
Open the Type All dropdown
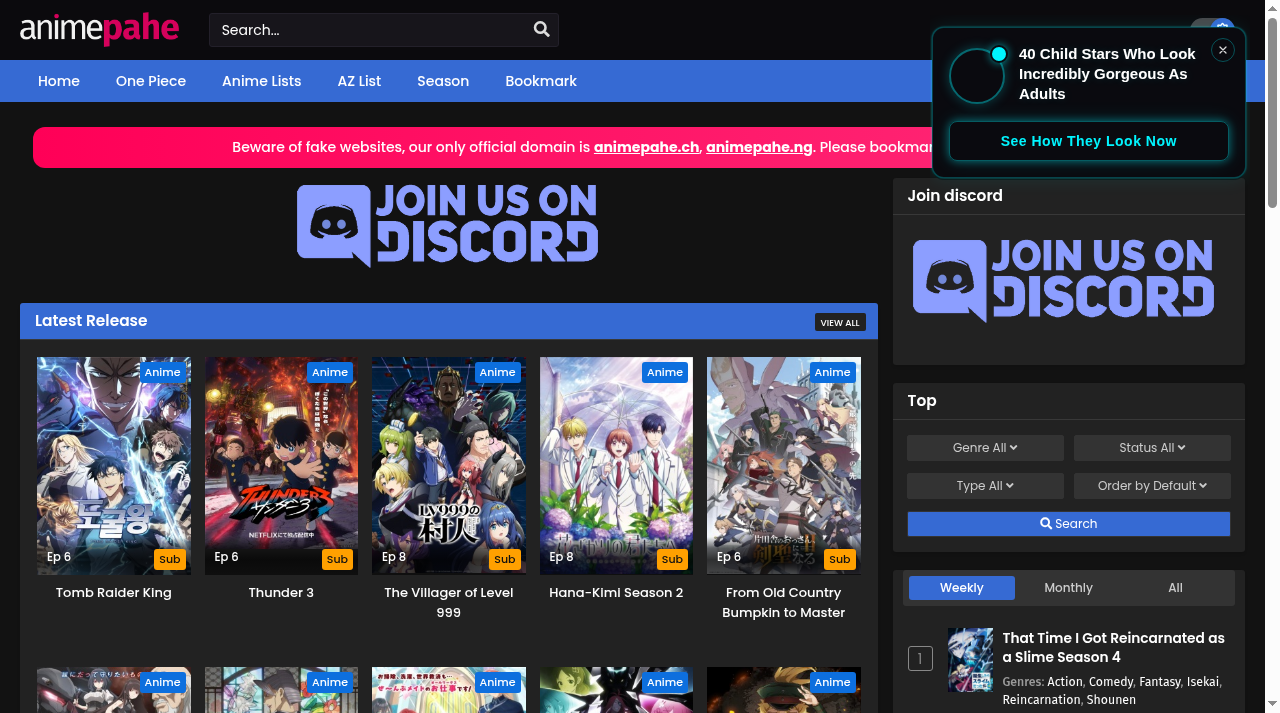pyautogui.click(x=985, y=486)
